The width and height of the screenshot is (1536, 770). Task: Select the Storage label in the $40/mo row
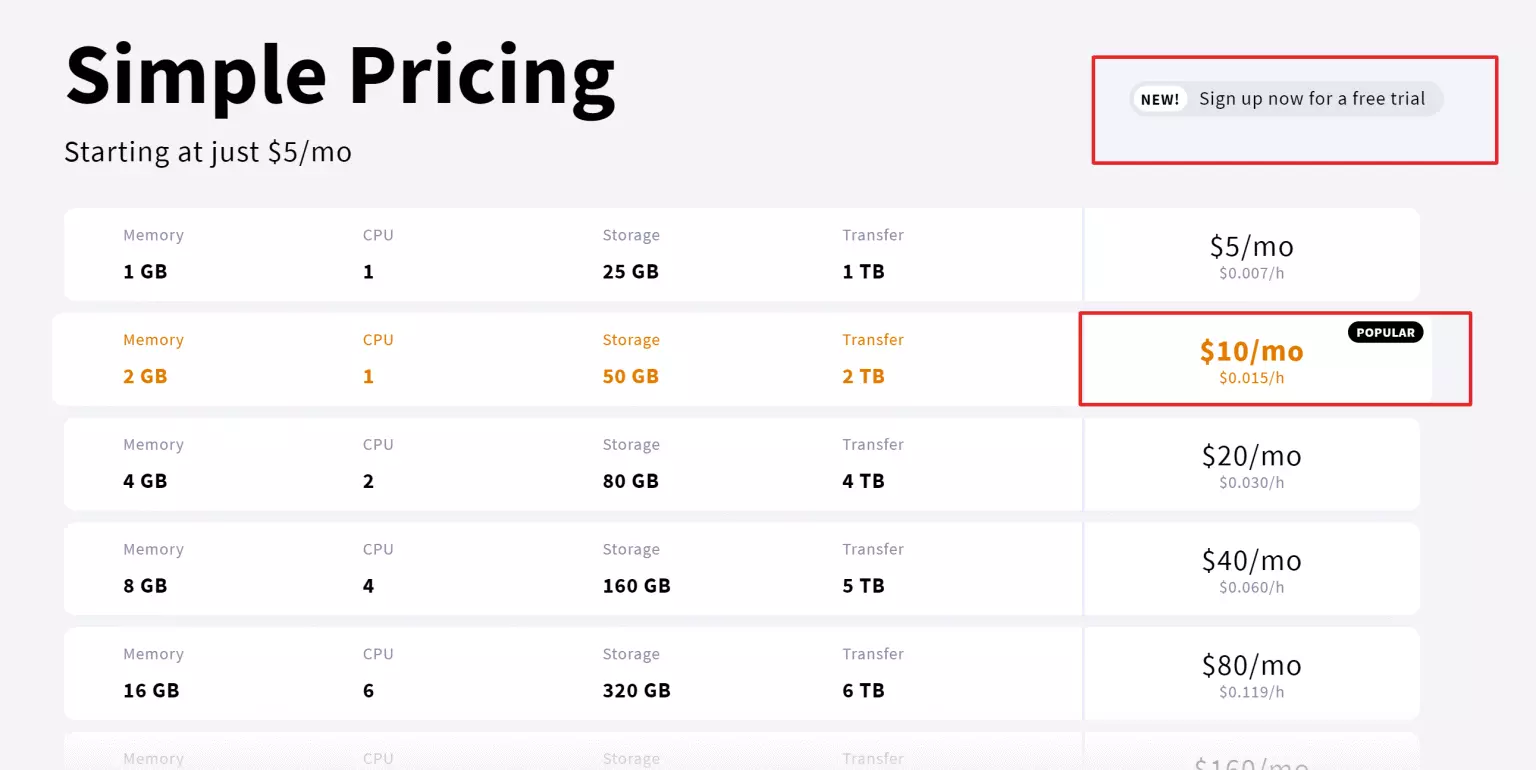pos(631,549)
